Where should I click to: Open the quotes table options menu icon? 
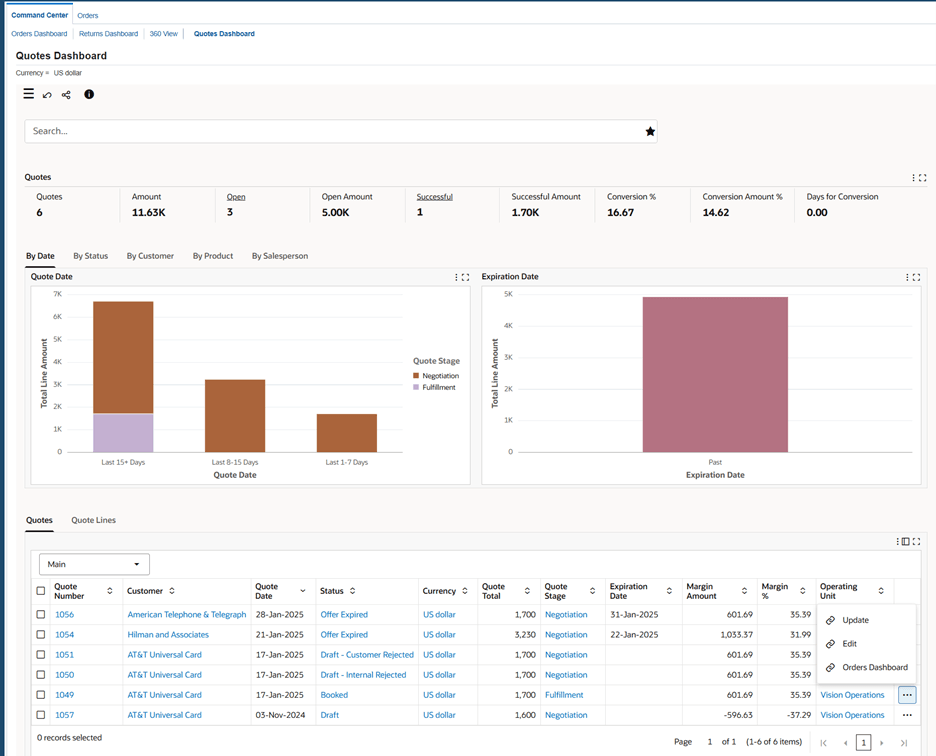coord(897,541)
